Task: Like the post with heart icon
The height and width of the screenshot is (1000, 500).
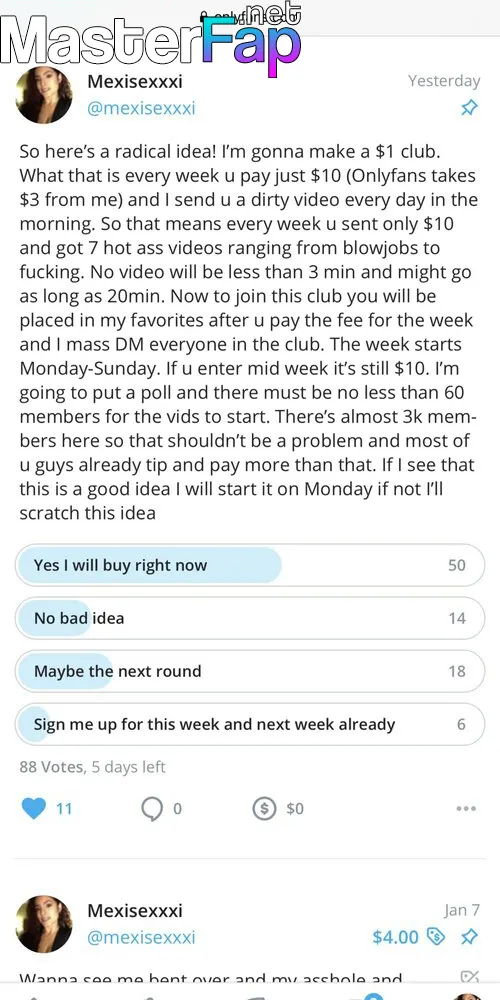Action: pyautogui.click(x=34, y=809)
